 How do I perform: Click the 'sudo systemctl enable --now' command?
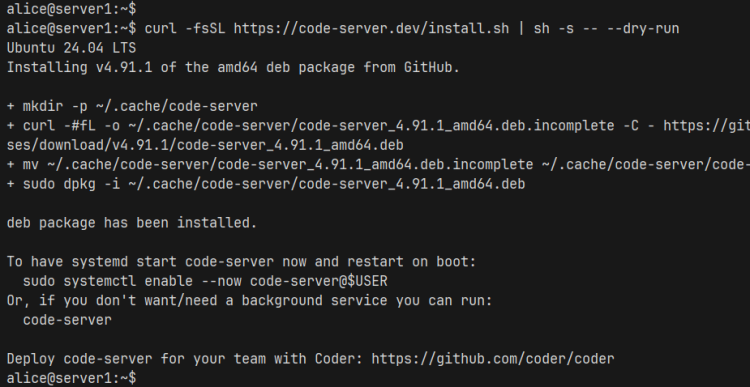point(205,281)
